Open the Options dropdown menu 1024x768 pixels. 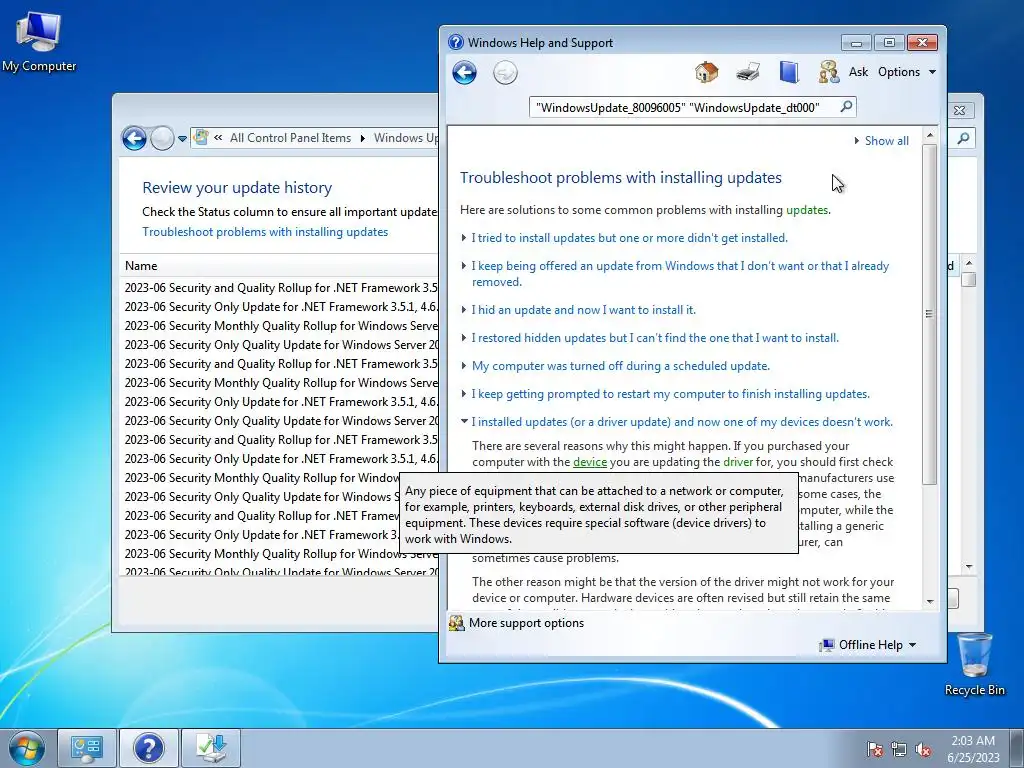tap(907, 72)
